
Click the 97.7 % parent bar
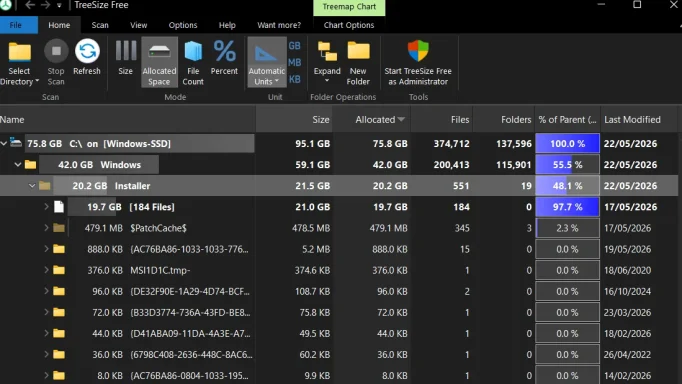[x=568, y=207]
